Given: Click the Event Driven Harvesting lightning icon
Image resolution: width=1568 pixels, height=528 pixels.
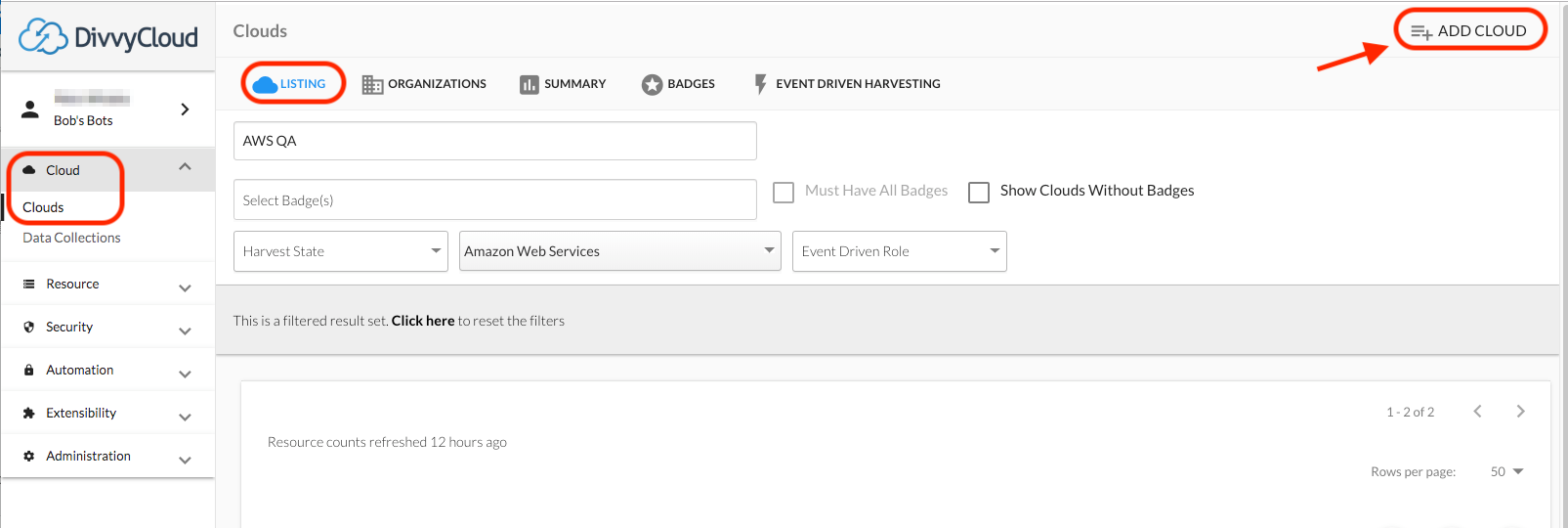Looking at the screenshot, I should (760, 84).
